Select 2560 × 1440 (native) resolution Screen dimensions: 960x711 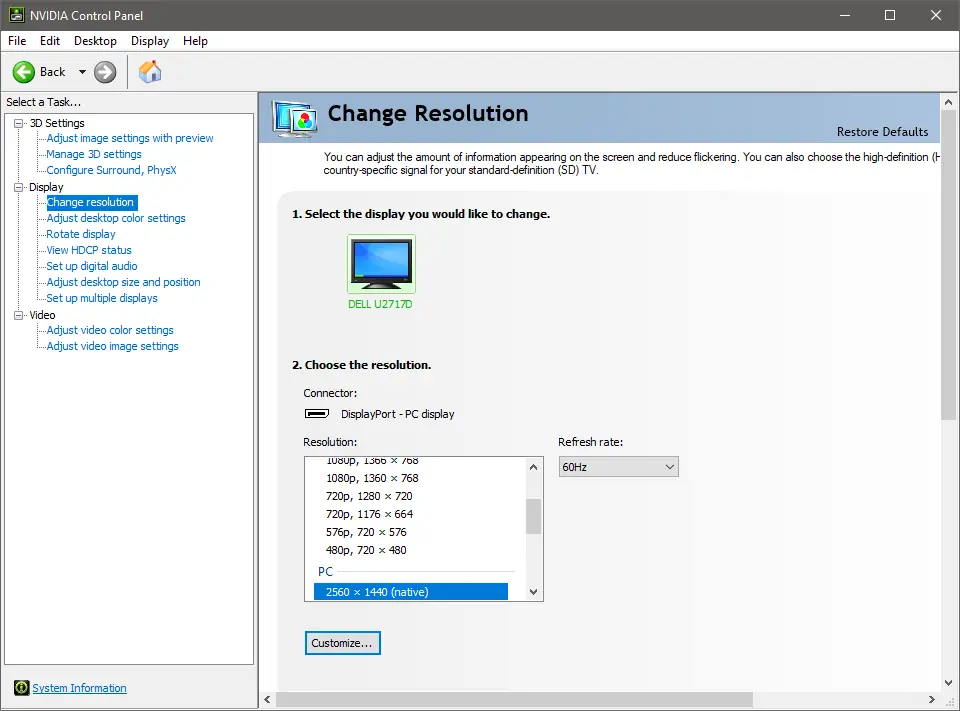411,592
